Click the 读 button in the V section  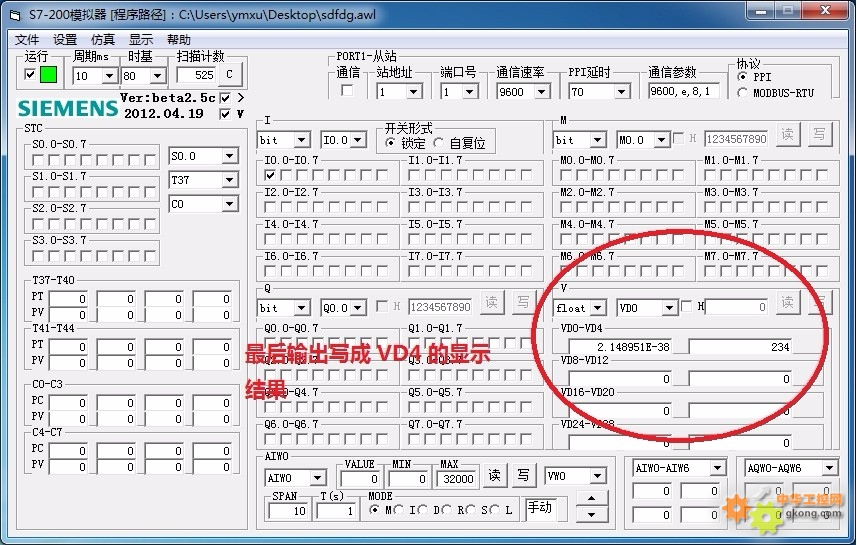point(787,302)
